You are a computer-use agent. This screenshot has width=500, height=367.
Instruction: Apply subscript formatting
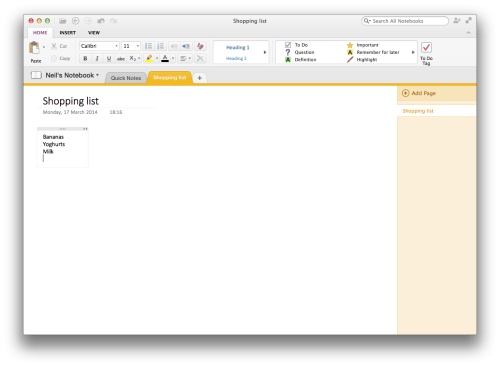click(132, 58)
